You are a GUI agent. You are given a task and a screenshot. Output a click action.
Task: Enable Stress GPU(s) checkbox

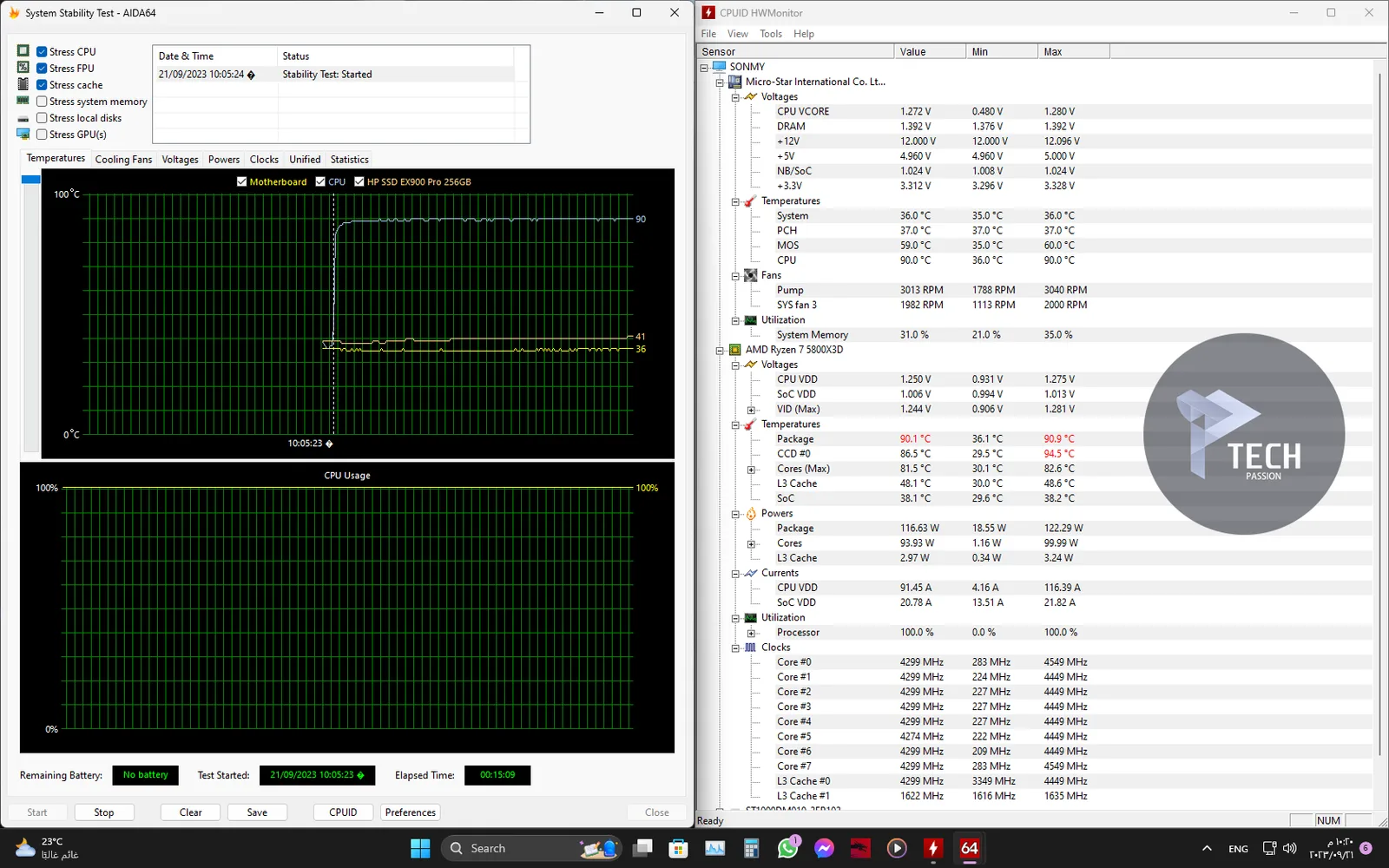(x=42, y=134)
